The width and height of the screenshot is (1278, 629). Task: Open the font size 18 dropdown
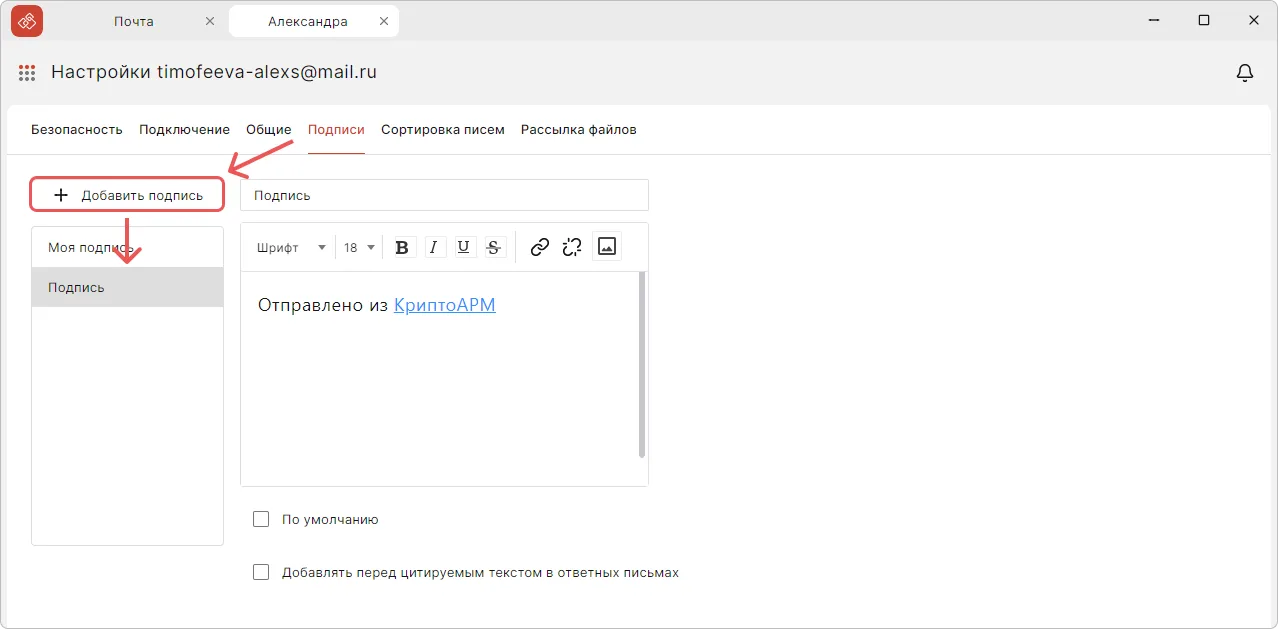tap(357, 246)
